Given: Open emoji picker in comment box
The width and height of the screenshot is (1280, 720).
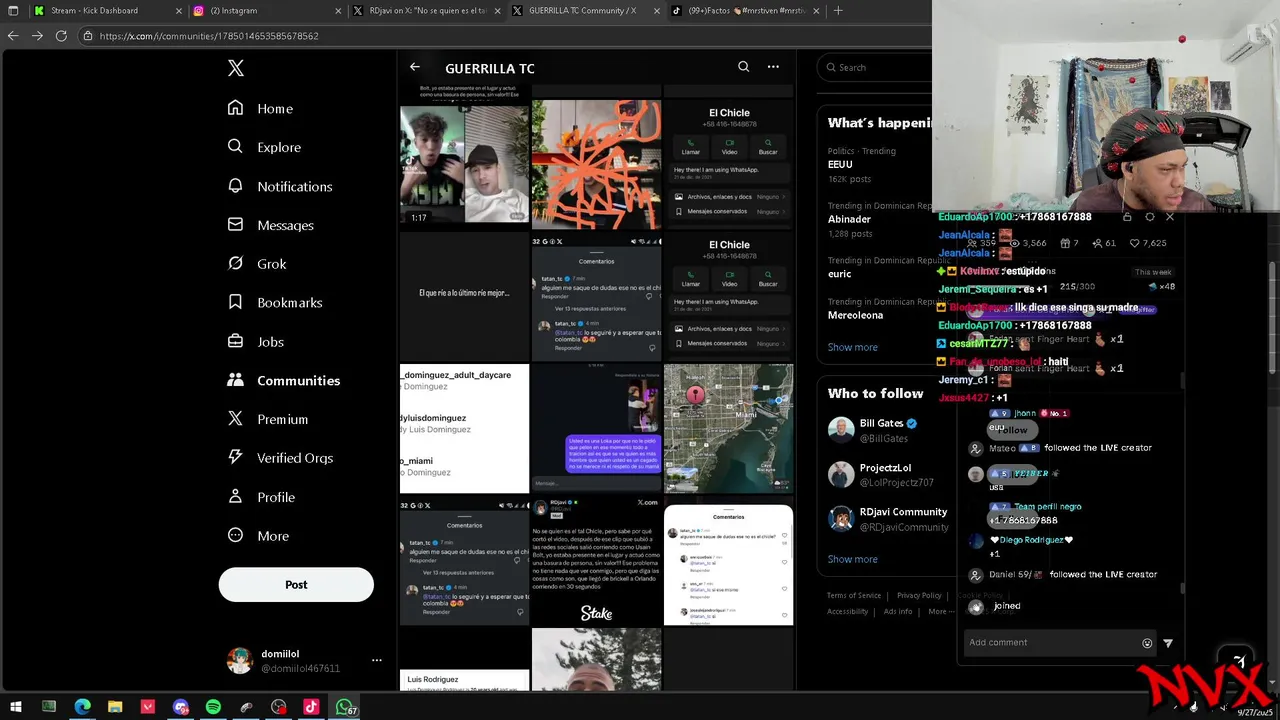Looking at the screenshot, I should 1147,643.
